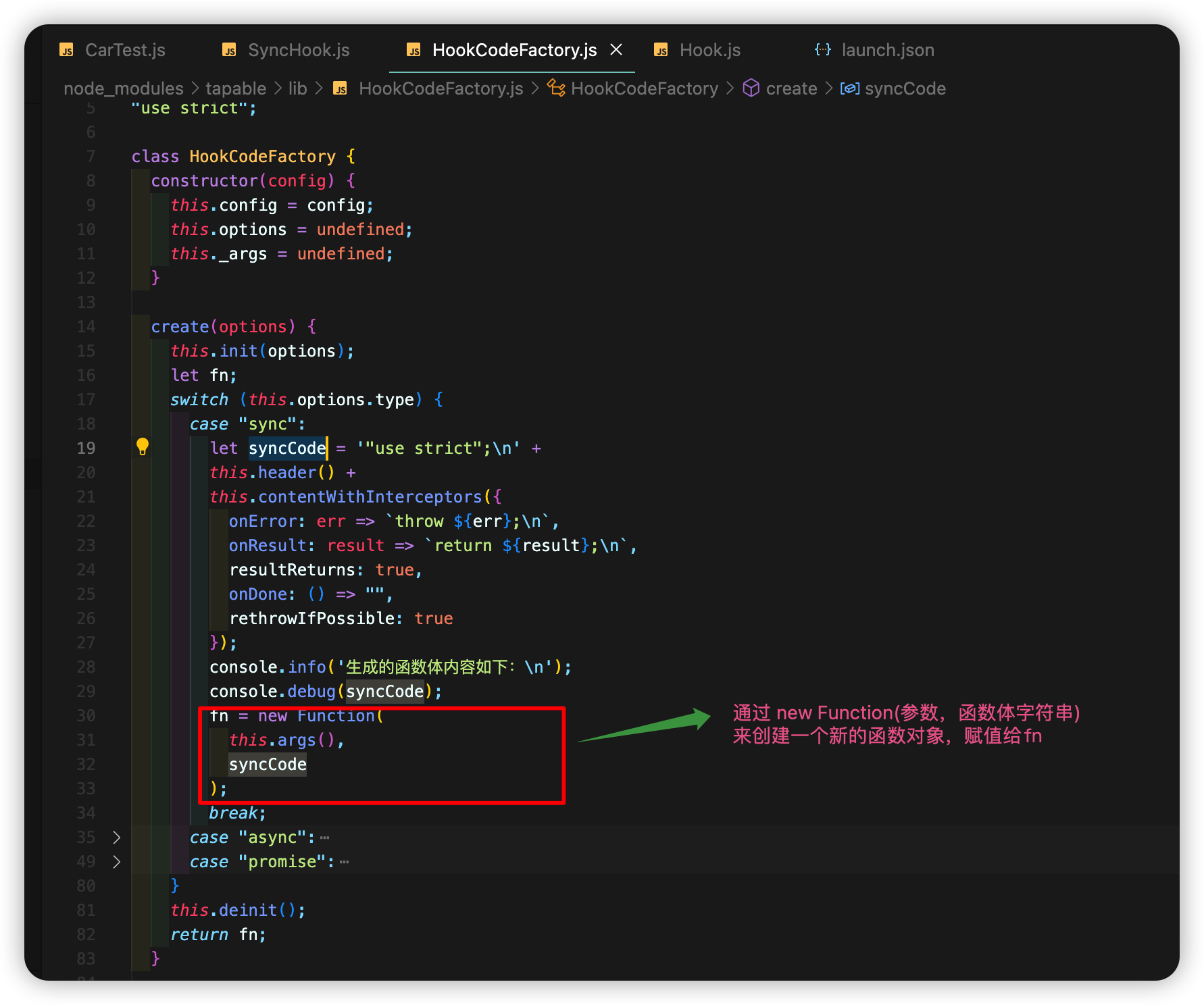Click console.info on line 28

[x=268, y=667]
